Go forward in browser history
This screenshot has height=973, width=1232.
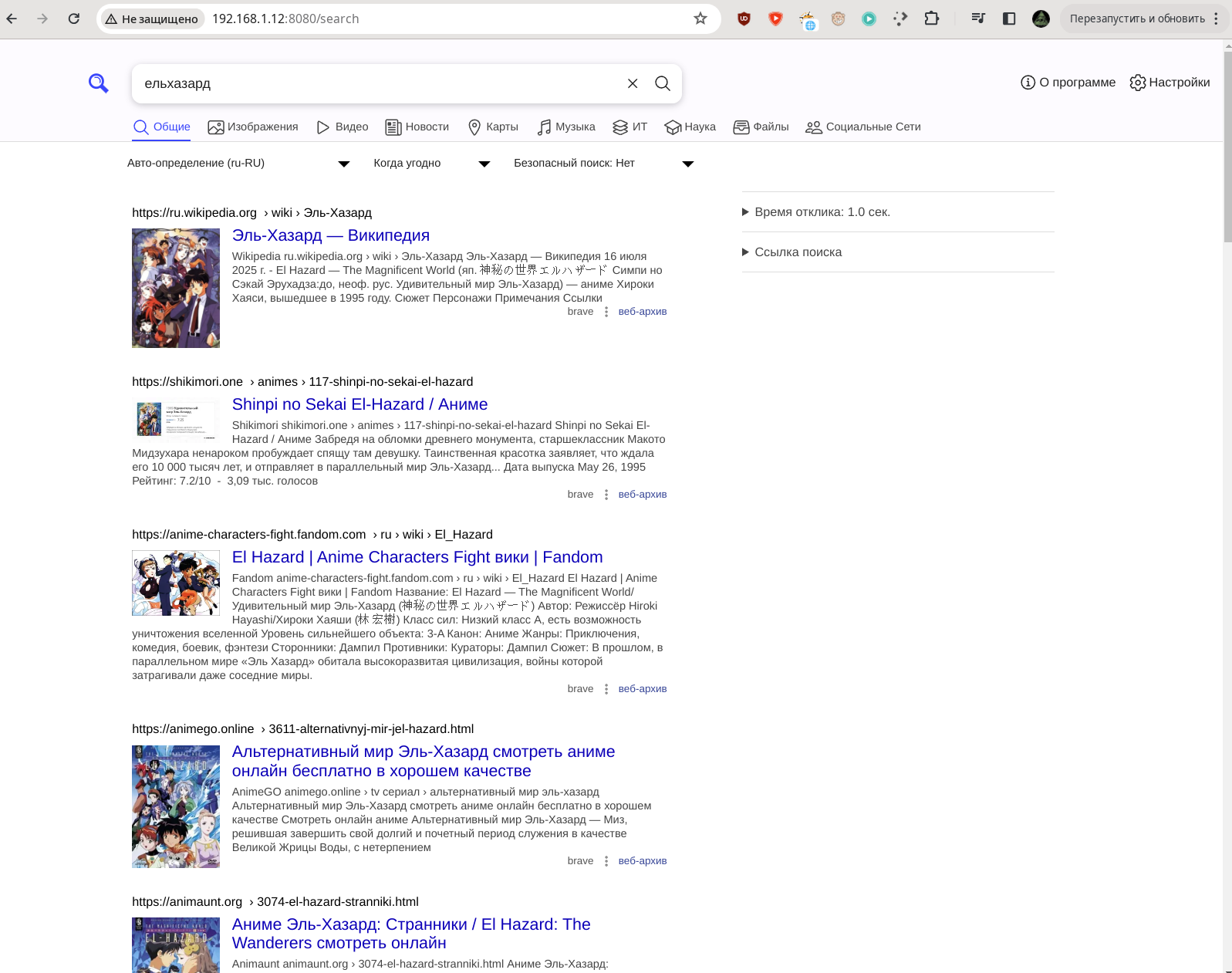click(x=42, y=19)
